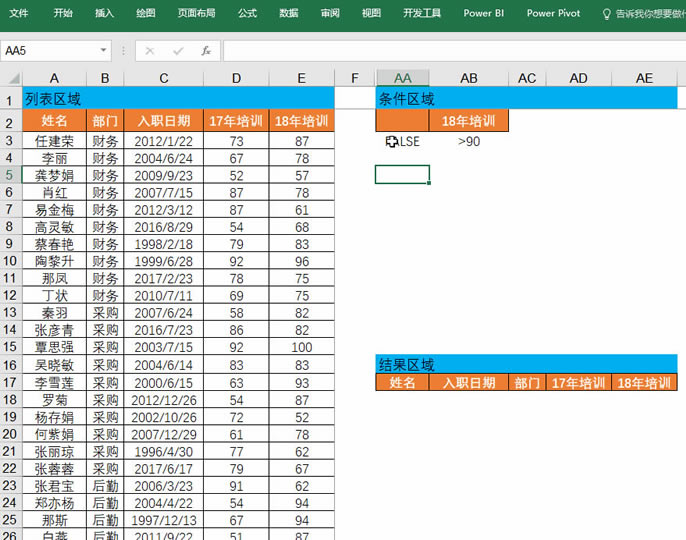This screenshot has width=686, height=540.
Task: Select column D header
Action: (x=236, y=78)
